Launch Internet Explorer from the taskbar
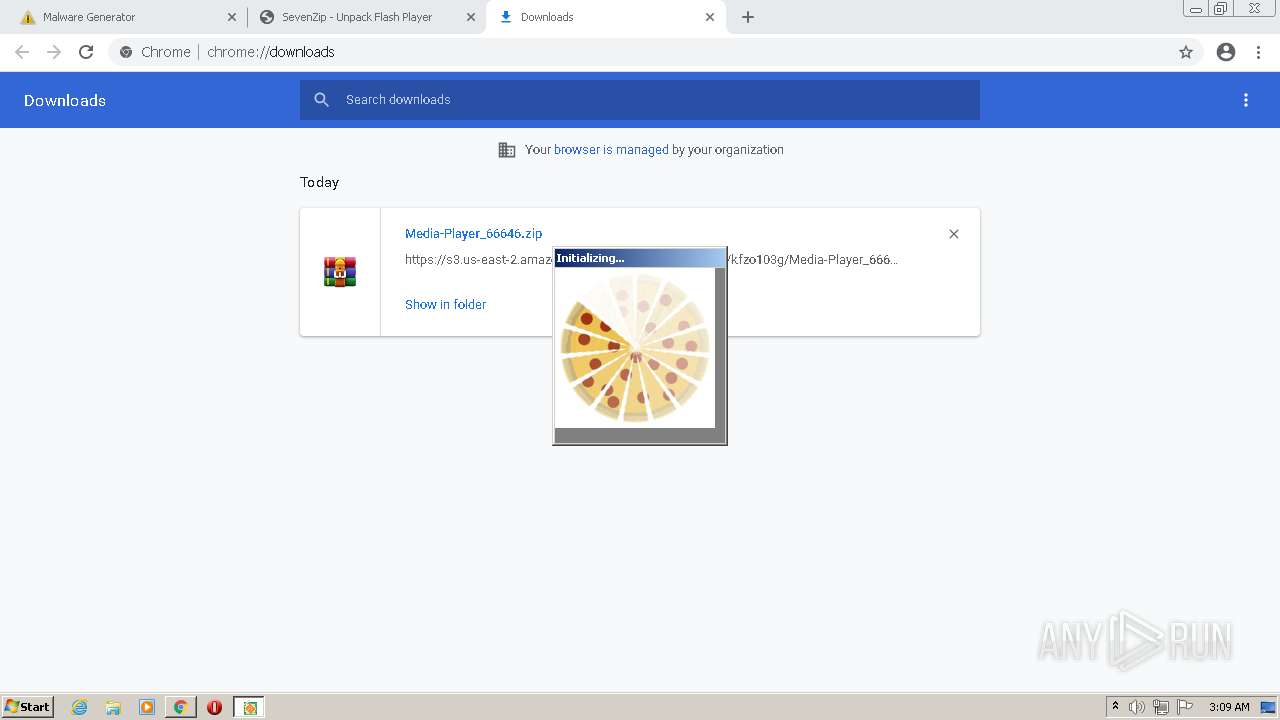This screenshot has height=720, width=1280. pos(80,707)
